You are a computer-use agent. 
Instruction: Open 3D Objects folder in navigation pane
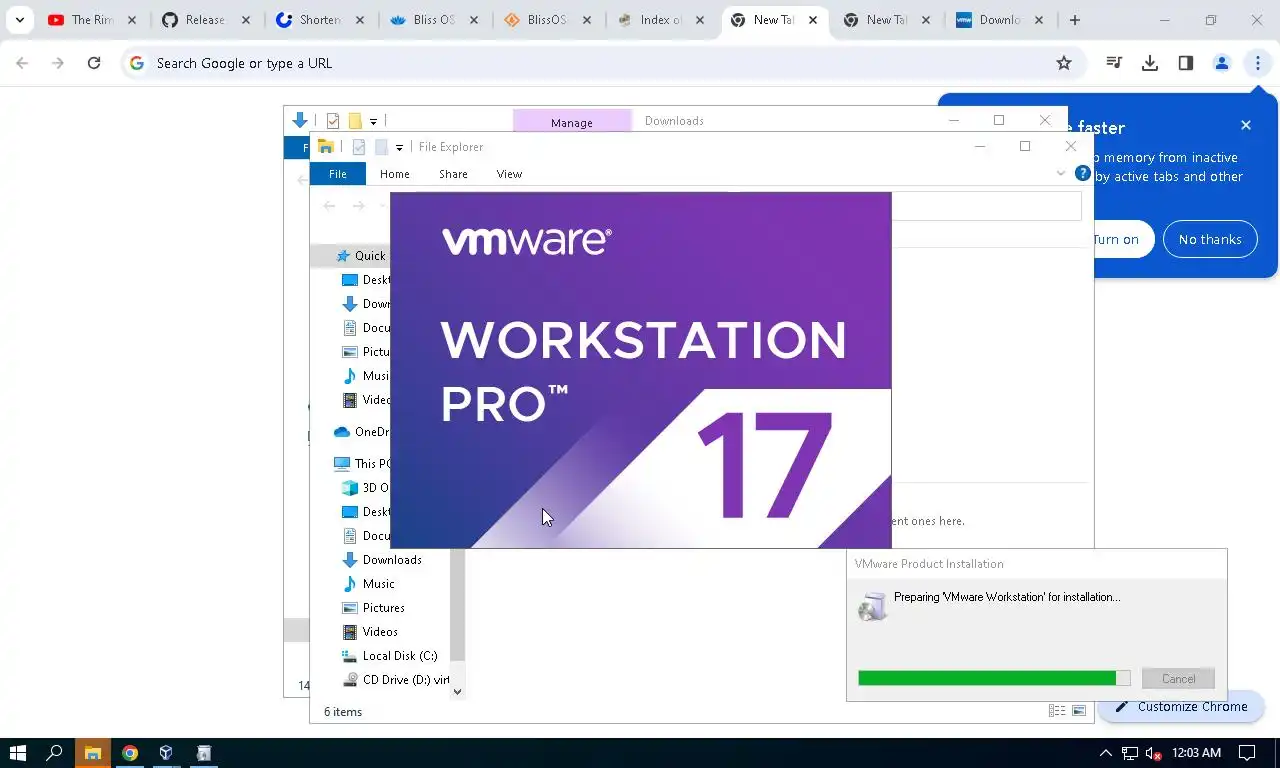pos(364,488)
